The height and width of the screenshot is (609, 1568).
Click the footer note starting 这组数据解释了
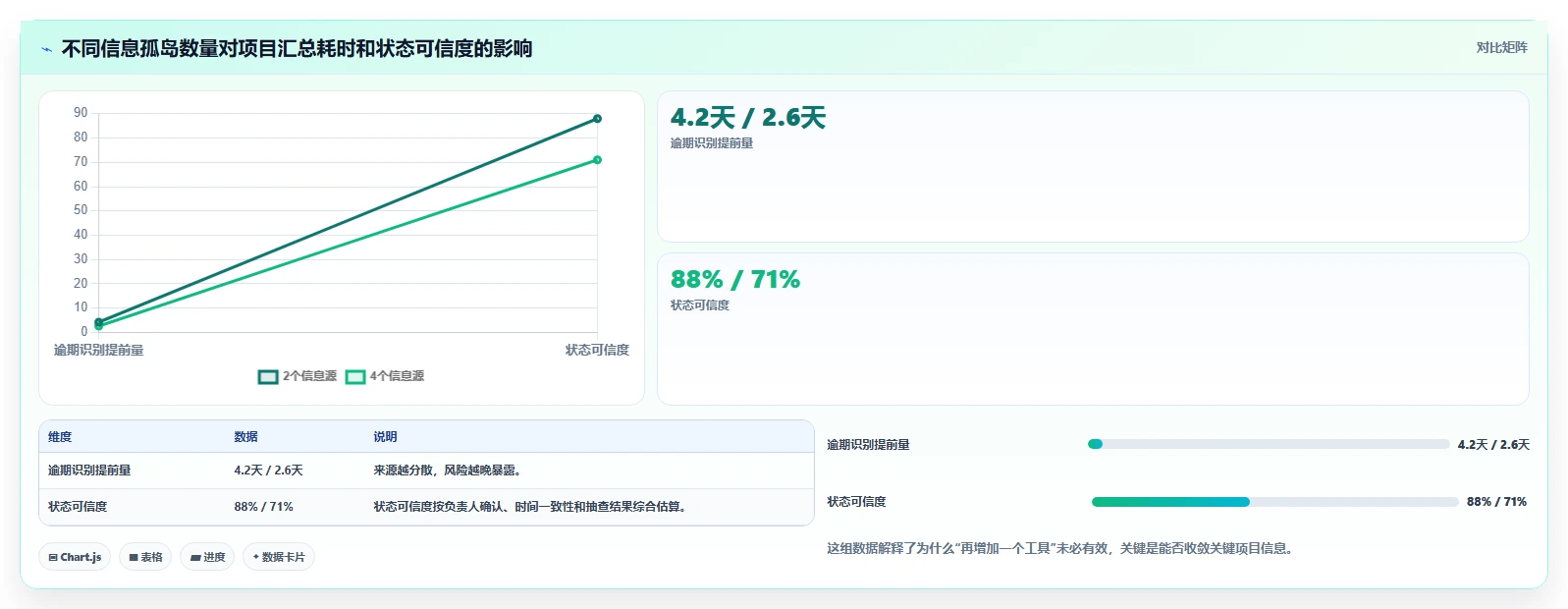coord(1062,549)
